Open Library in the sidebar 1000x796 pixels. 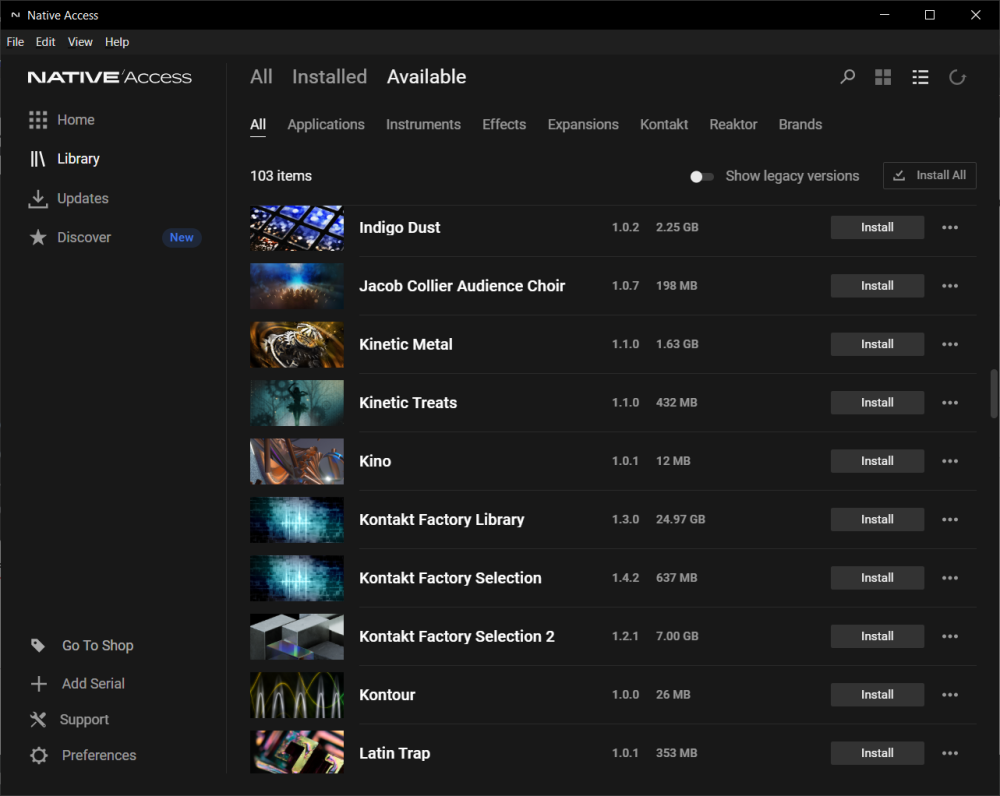[x=64, y=159]
